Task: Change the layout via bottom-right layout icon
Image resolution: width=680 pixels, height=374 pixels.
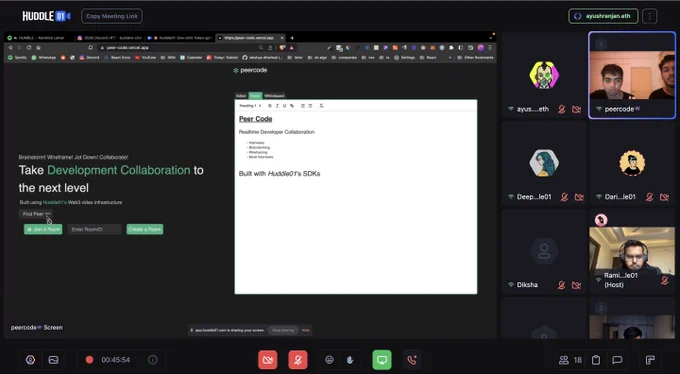Action: tap(650, 360)
